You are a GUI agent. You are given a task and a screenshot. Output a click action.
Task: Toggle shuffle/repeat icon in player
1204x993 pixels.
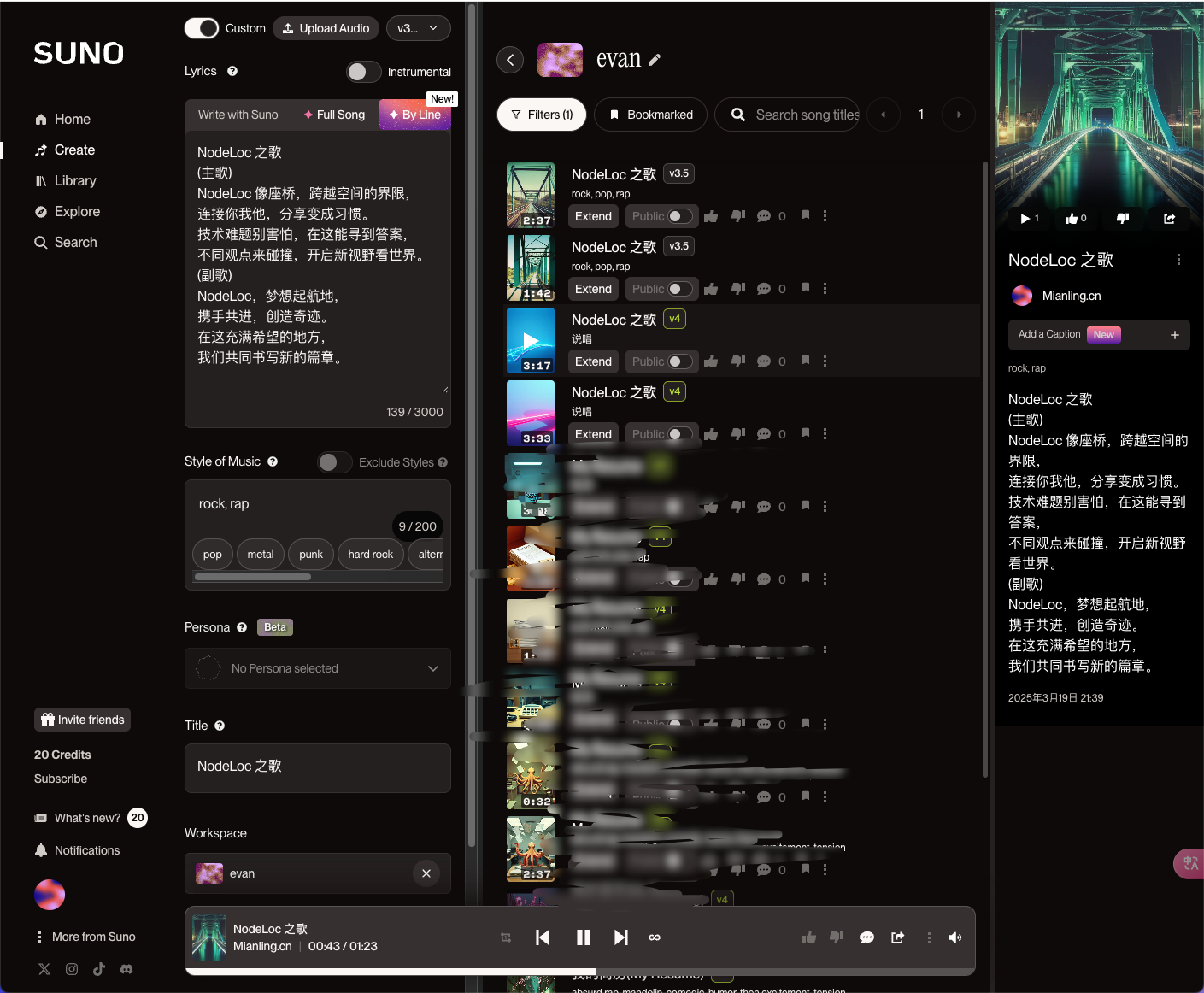tap(506, 937)
